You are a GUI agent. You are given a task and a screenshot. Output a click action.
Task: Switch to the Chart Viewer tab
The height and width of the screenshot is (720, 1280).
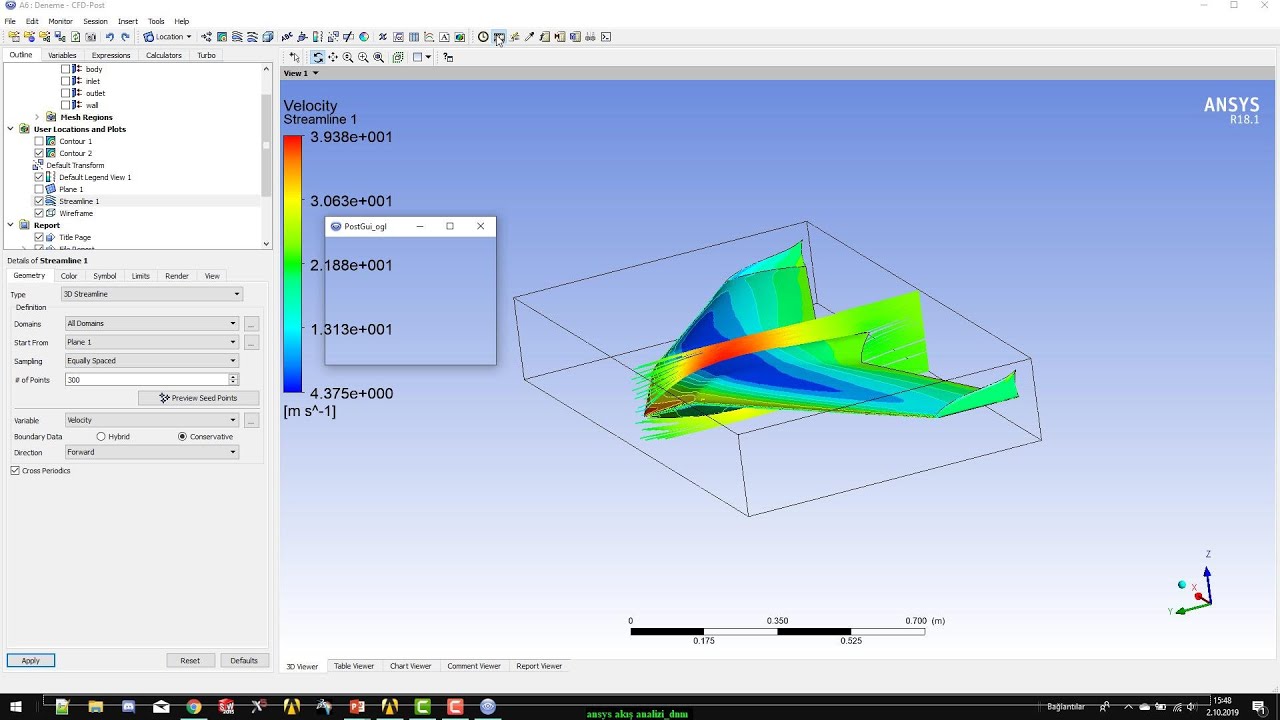point(410,666)
